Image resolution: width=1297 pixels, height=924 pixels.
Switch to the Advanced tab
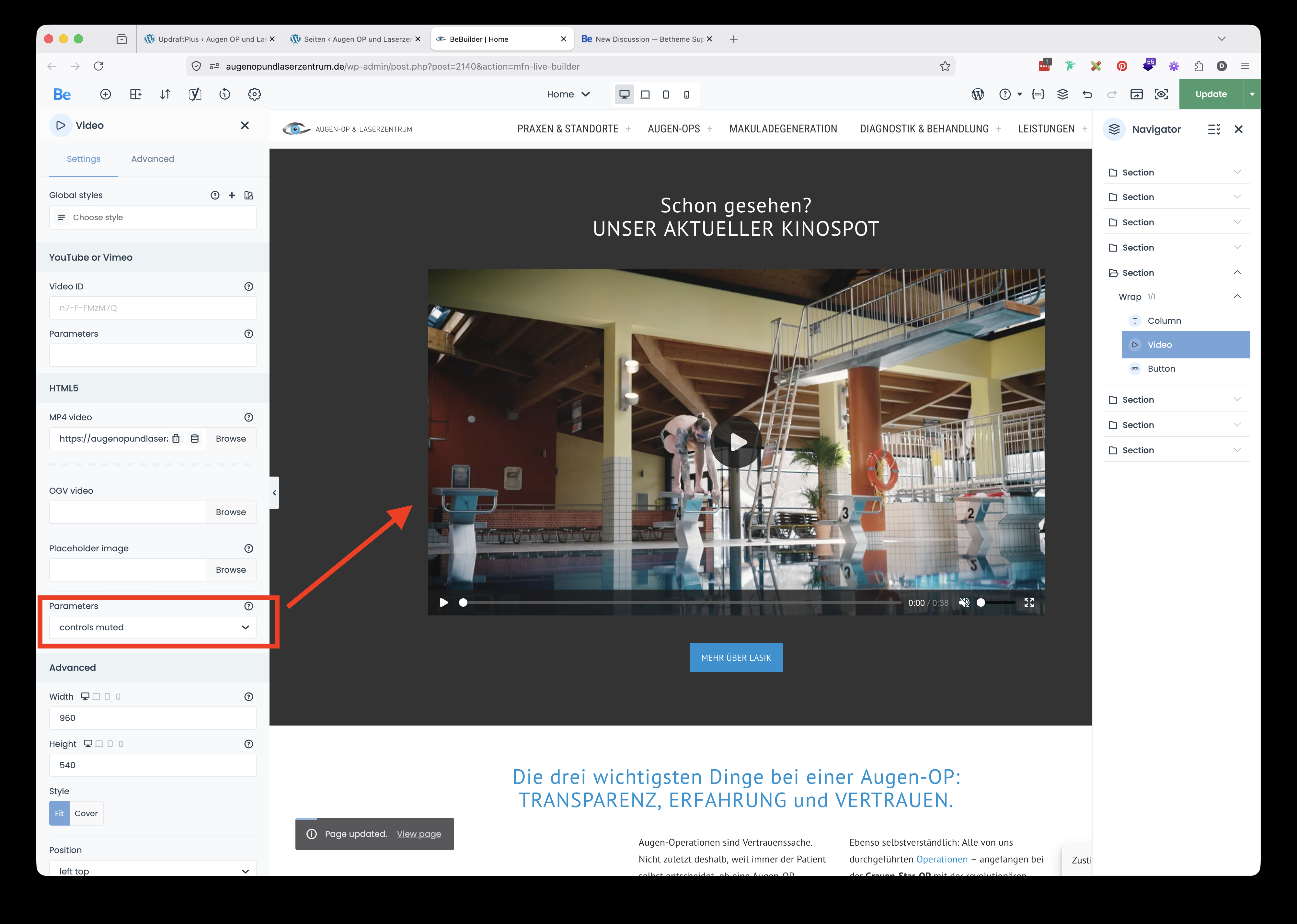click(x=153, y=159)
